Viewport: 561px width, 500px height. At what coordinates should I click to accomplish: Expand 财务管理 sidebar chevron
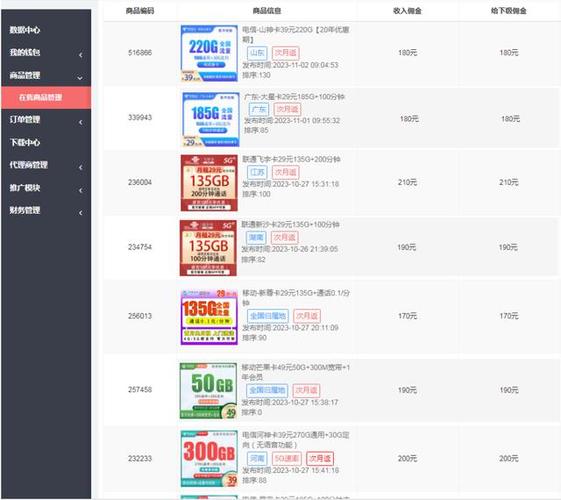point(81,213)
